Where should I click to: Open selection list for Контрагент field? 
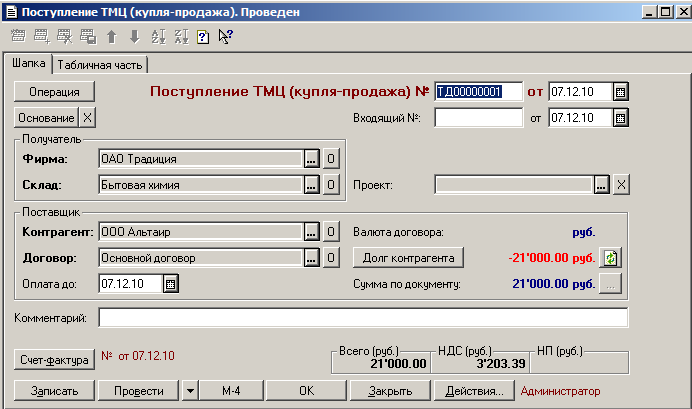click(311, 232)
